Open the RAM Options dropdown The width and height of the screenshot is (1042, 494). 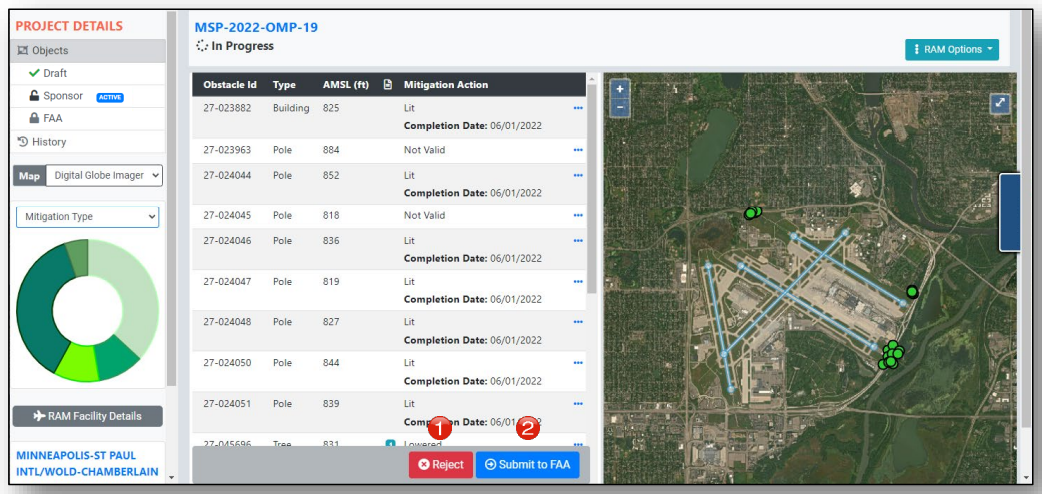pos(951,50)
